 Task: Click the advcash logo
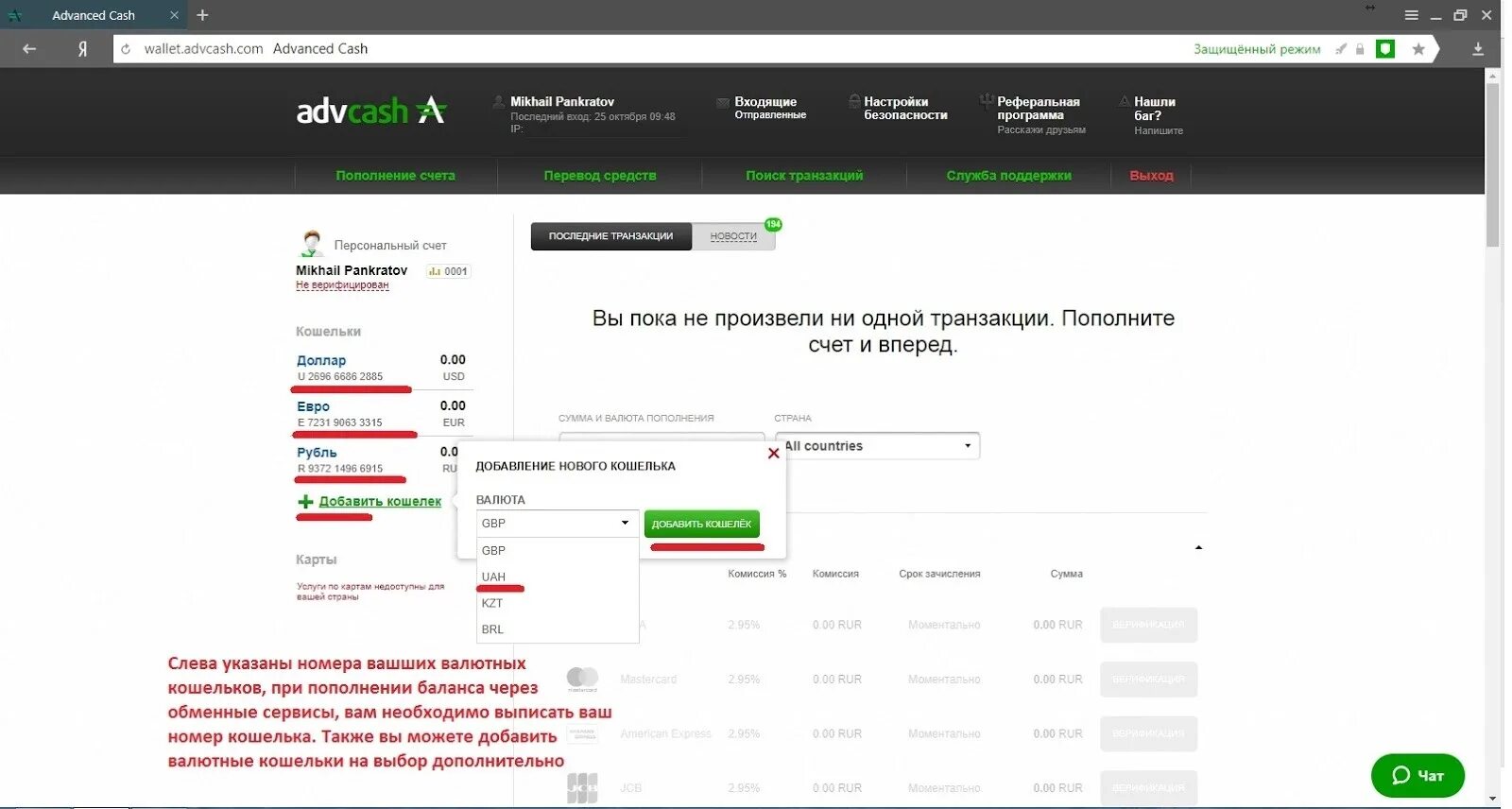point(371,111)
